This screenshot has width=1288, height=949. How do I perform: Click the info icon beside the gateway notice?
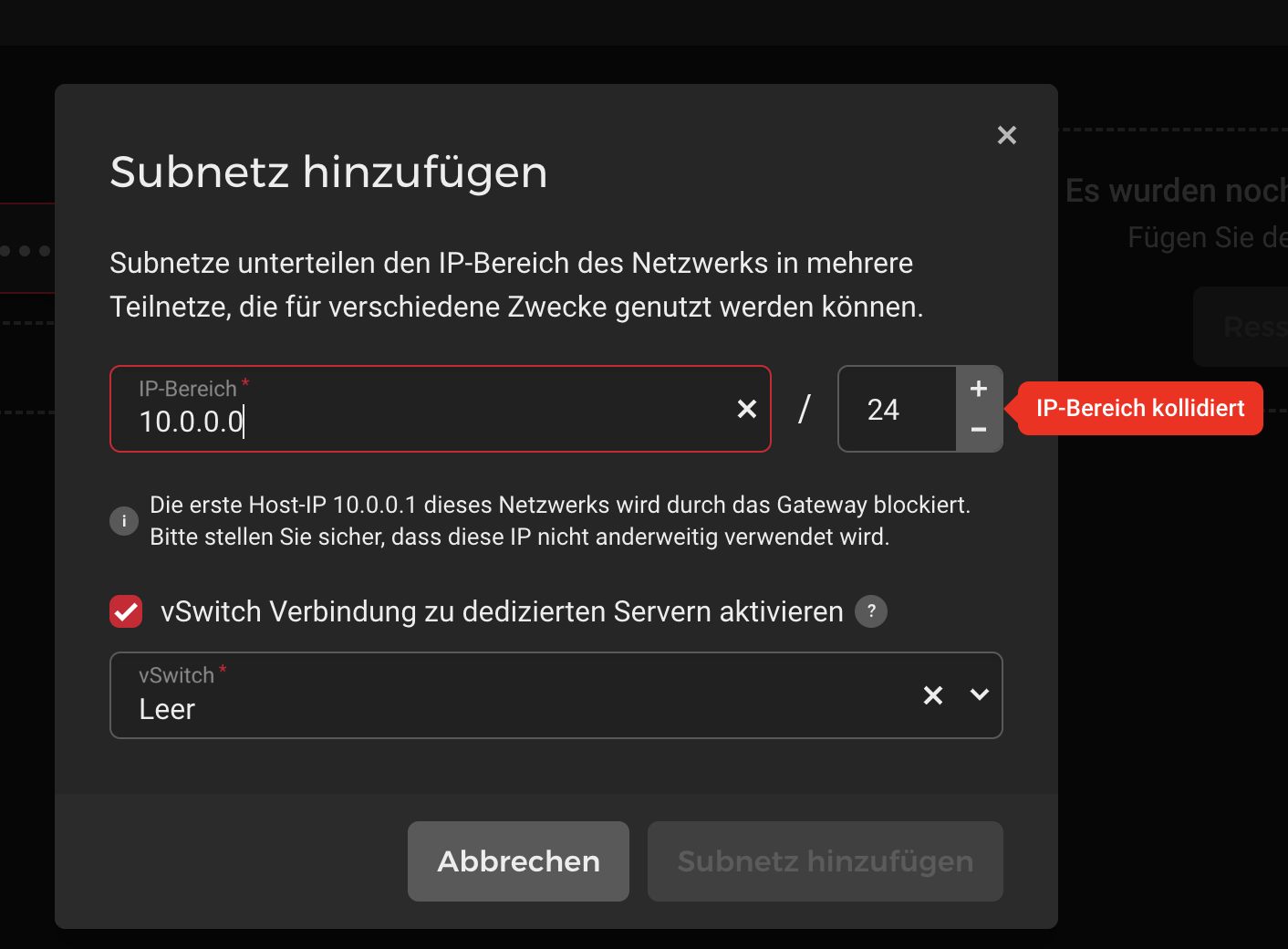124,521
